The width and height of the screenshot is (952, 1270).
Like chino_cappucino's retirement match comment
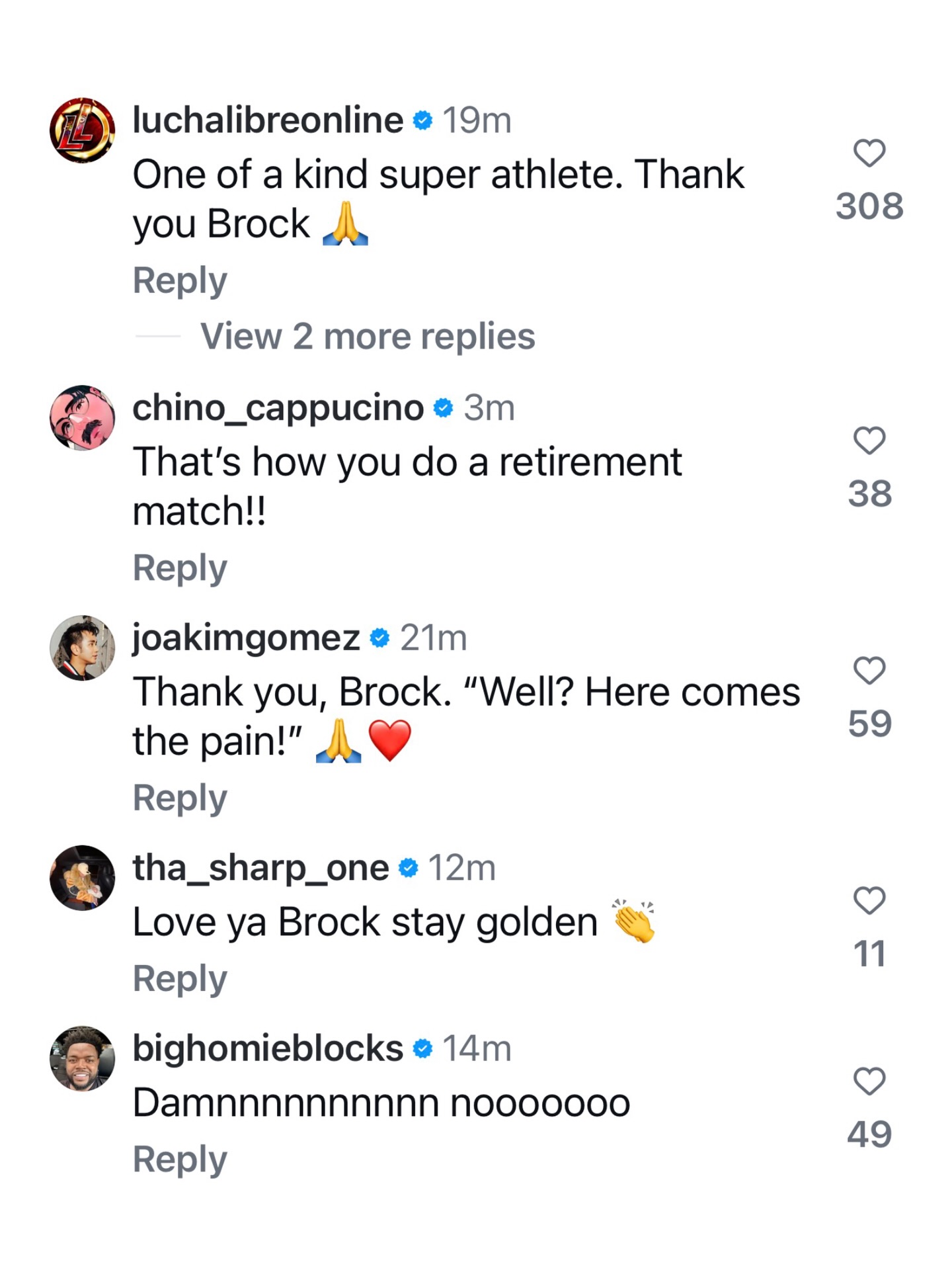pyautogui.click(x=869, y=441)
